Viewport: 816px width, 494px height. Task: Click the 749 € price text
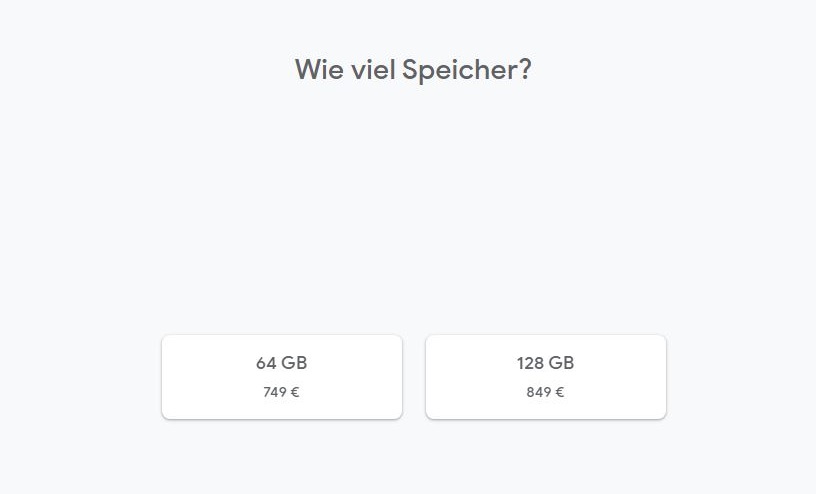pos(281,392)
